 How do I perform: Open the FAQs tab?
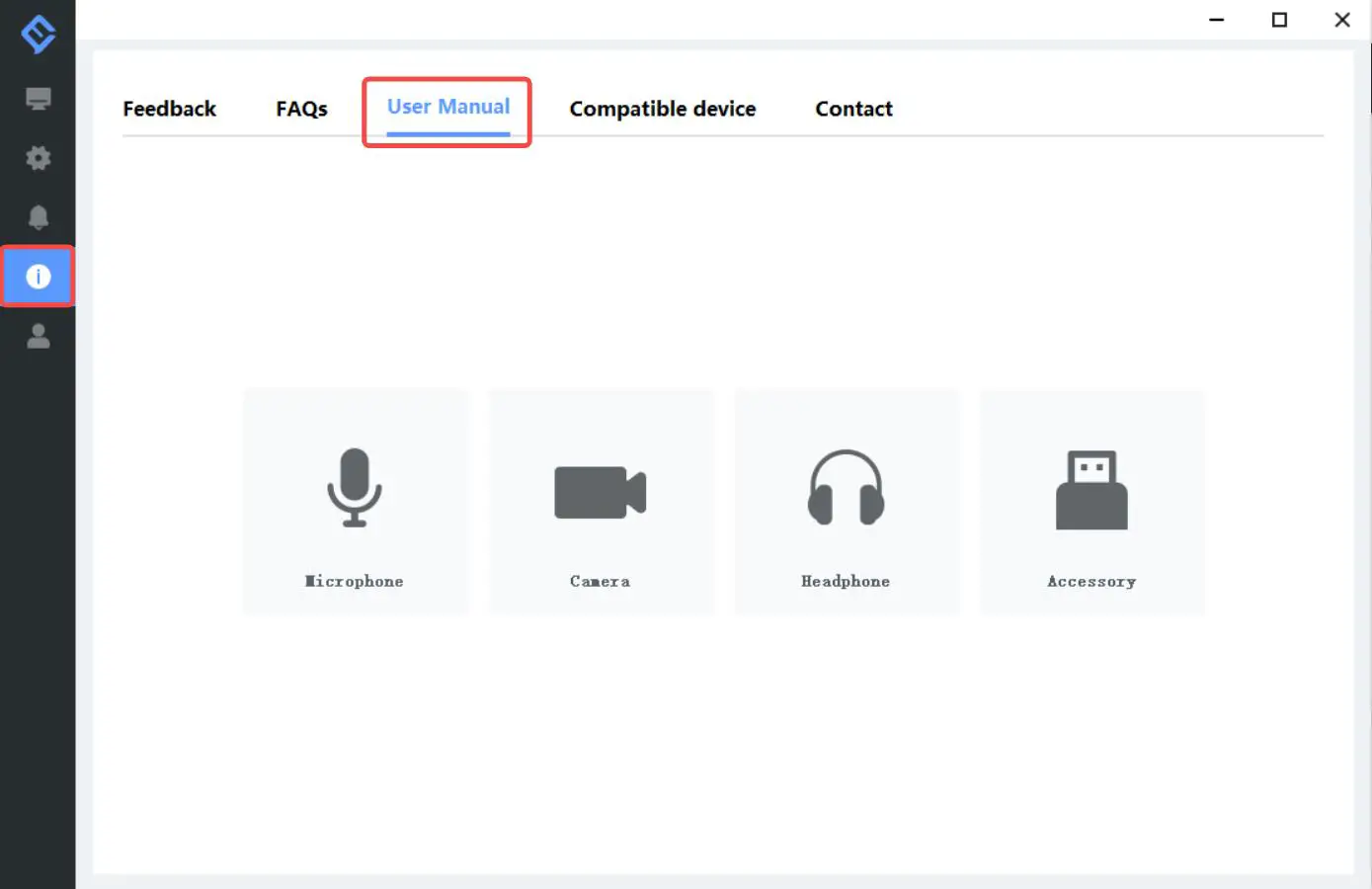301,109
